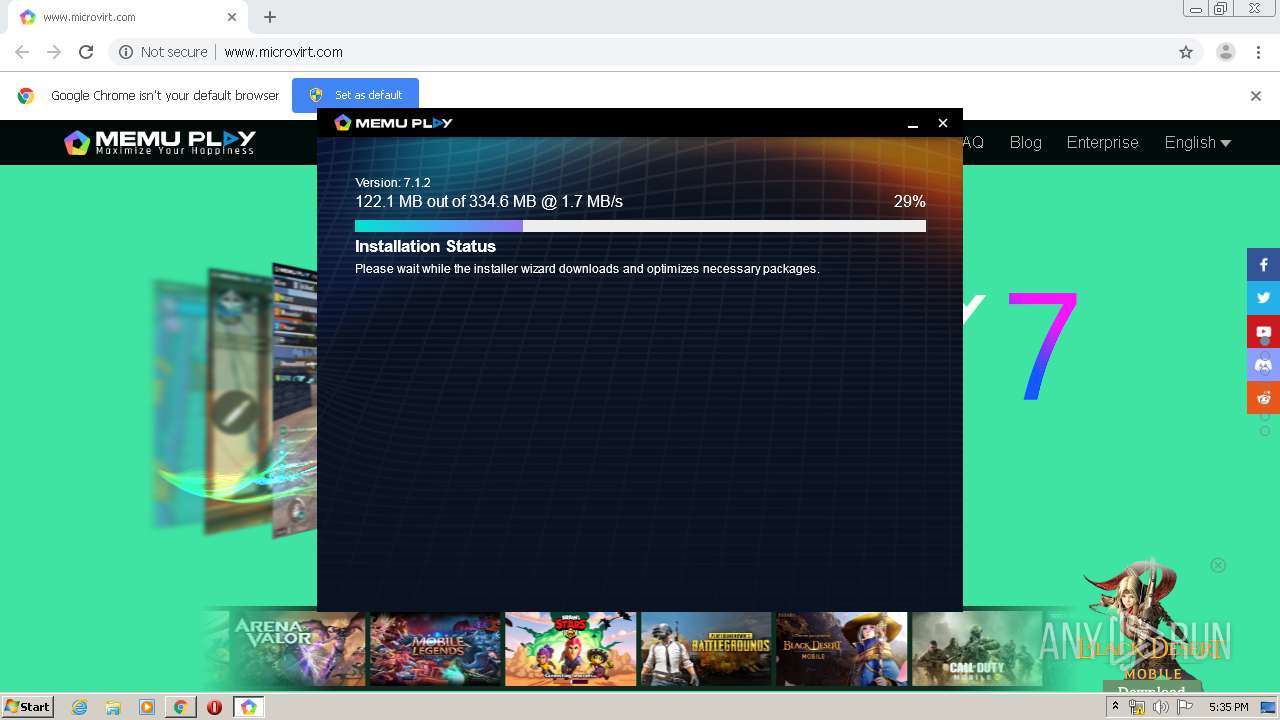
Task: Open the English language dropdown
Action: [1197, 142]
